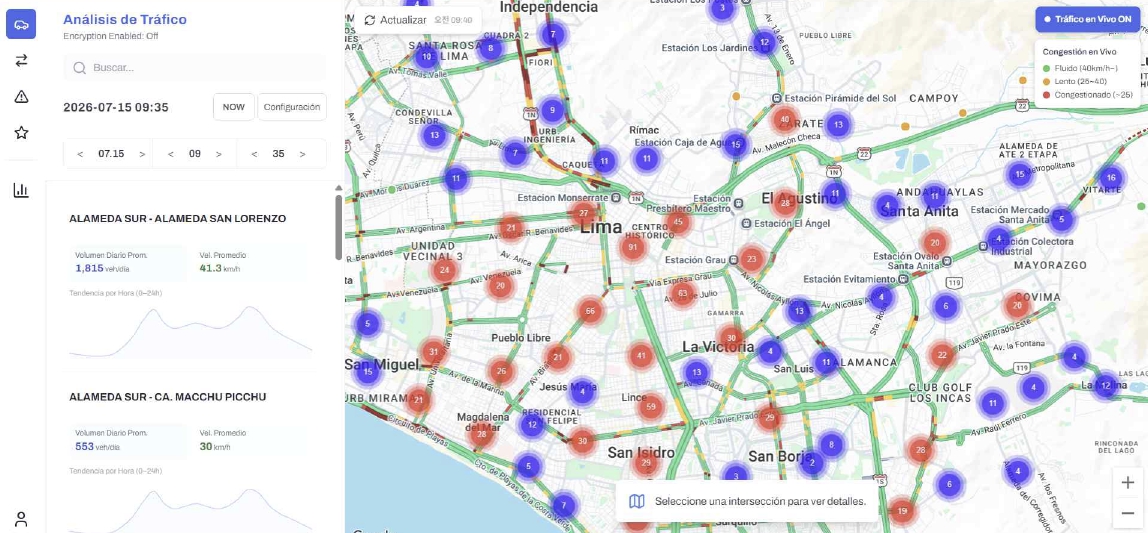Screen dimensions: 1148x533
Task: Click the Análisis de Tráfico title
Action: point(124,20)
